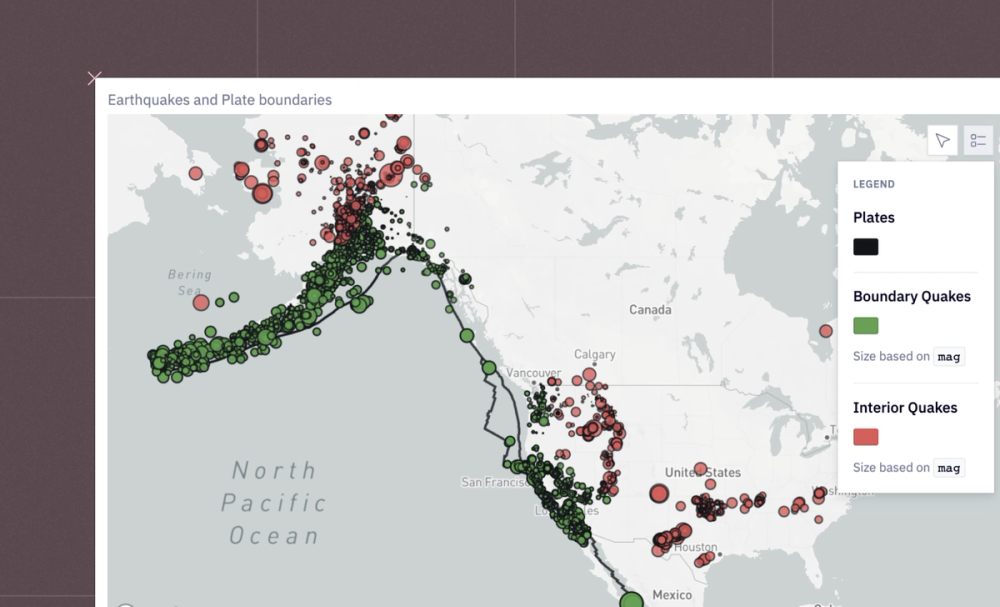Image resolution: width=1000 pixels, height=607 pixels.
Task: Dismiss the visualization using the X icon
Action: pos(95,78)
